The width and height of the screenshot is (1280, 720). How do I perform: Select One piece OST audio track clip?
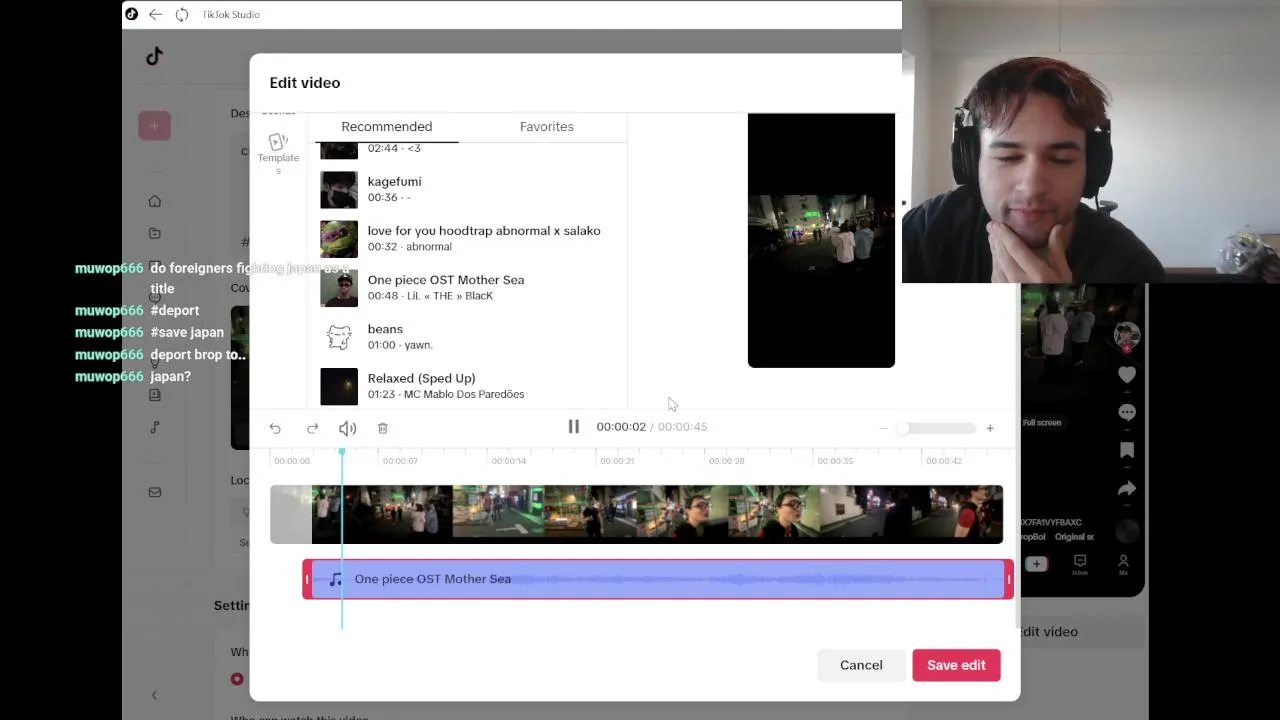point(658,579)
